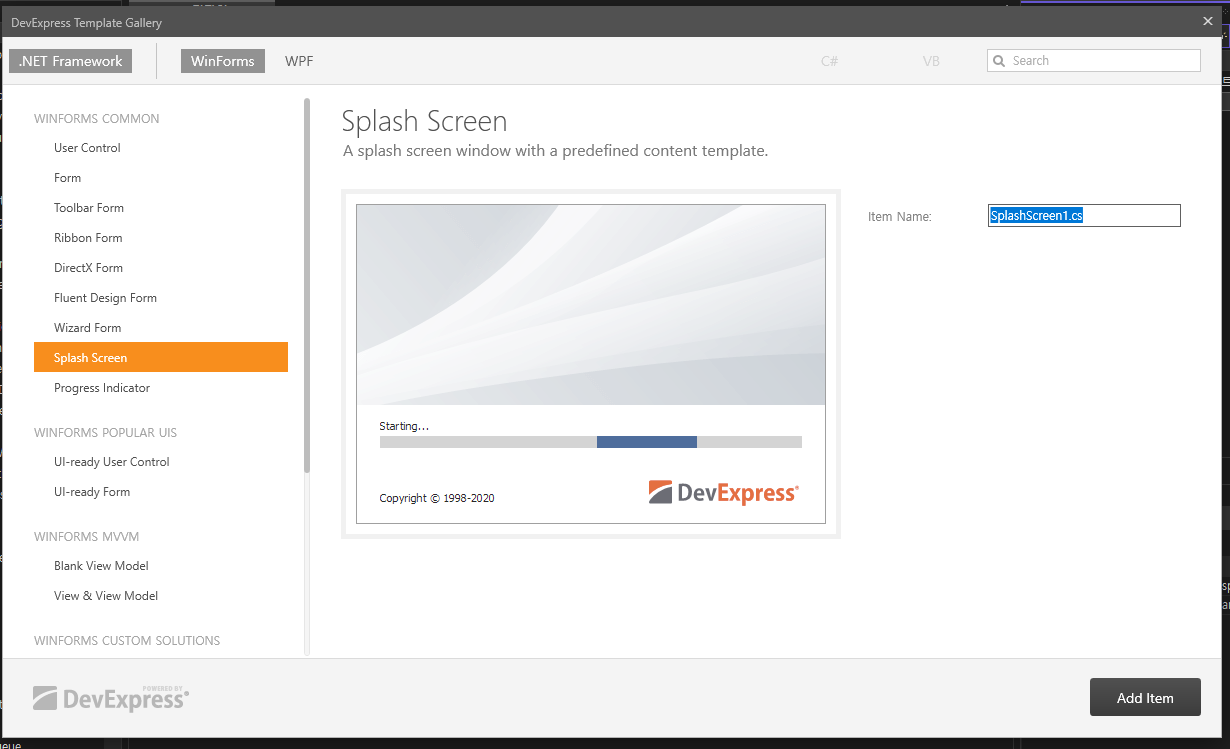This screenshot has width=1230, height=749.
Task: Close the Template Gallery dialog
Action: pos(1208,21)
